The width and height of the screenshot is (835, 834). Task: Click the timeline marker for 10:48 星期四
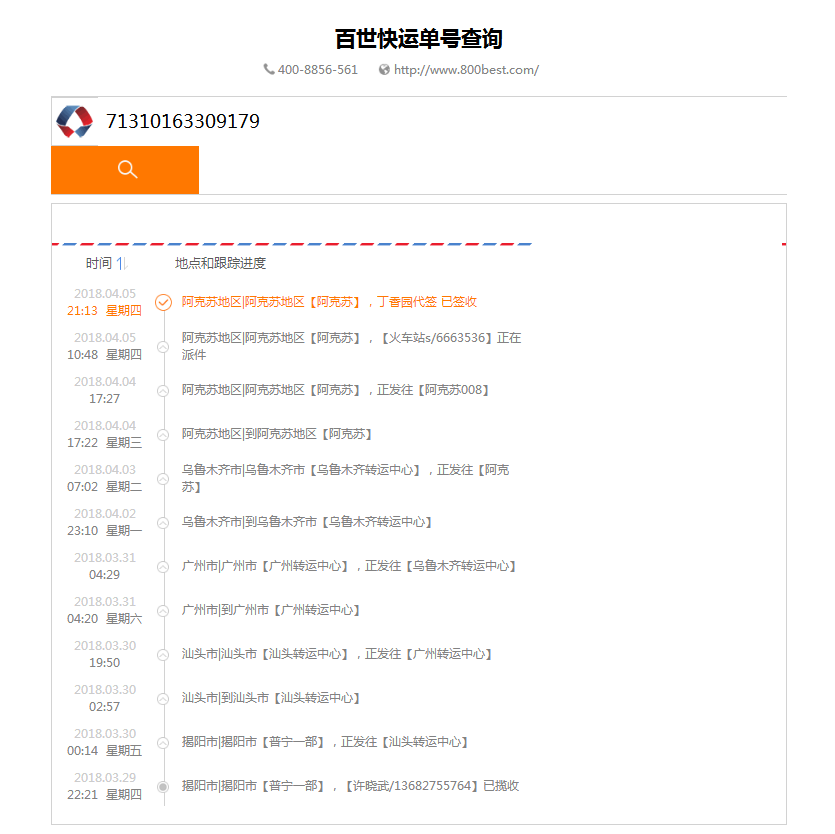pos(163,347)
